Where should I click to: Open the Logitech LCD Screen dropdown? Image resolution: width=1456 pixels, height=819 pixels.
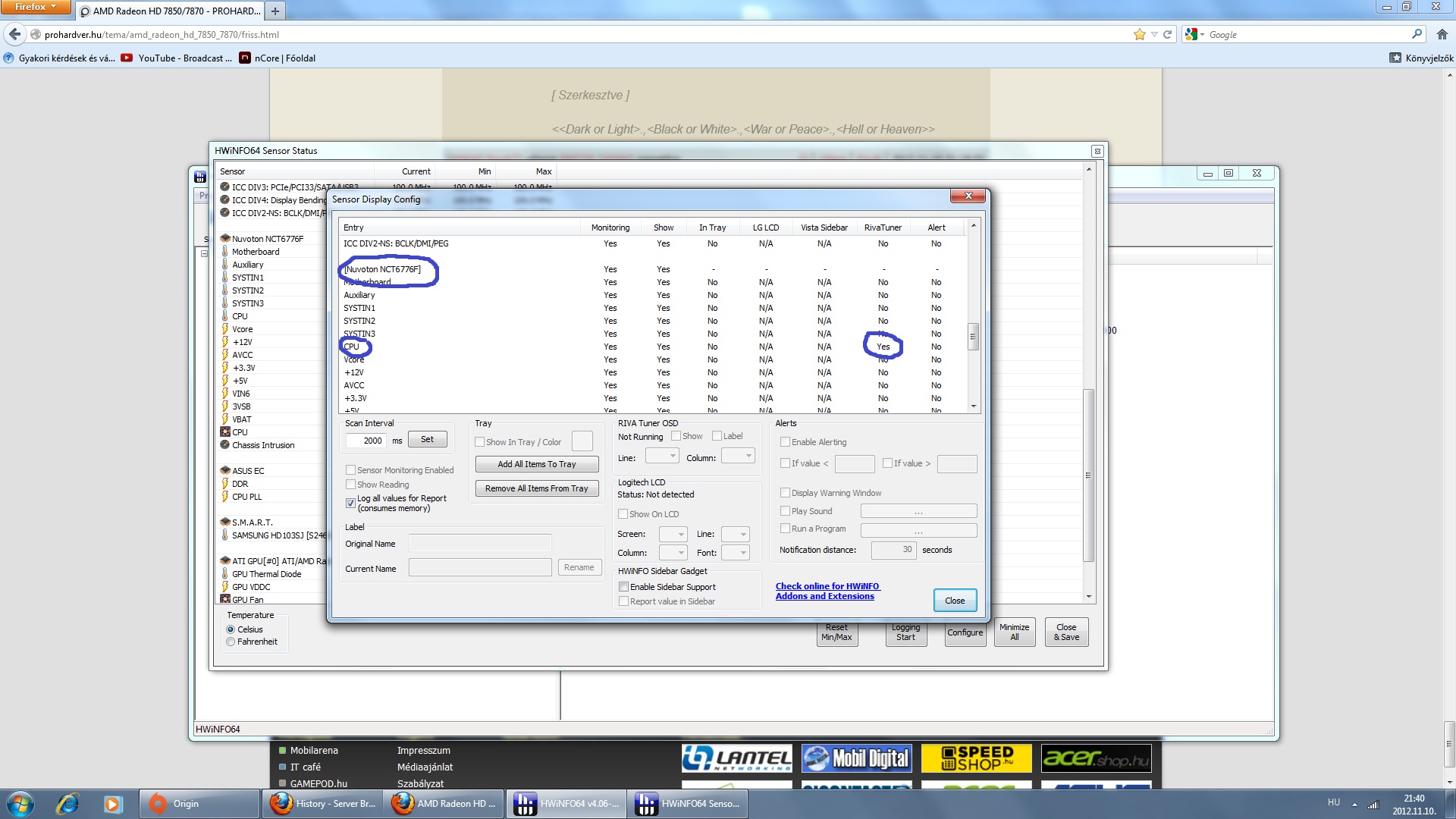pyautogui.click(x=673, y=535)
